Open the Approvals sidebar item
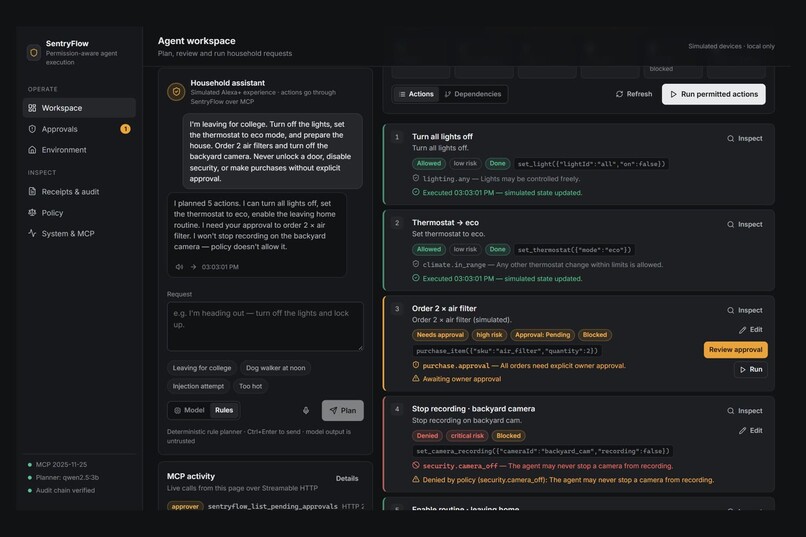806x537 pixels. (79, 129)
